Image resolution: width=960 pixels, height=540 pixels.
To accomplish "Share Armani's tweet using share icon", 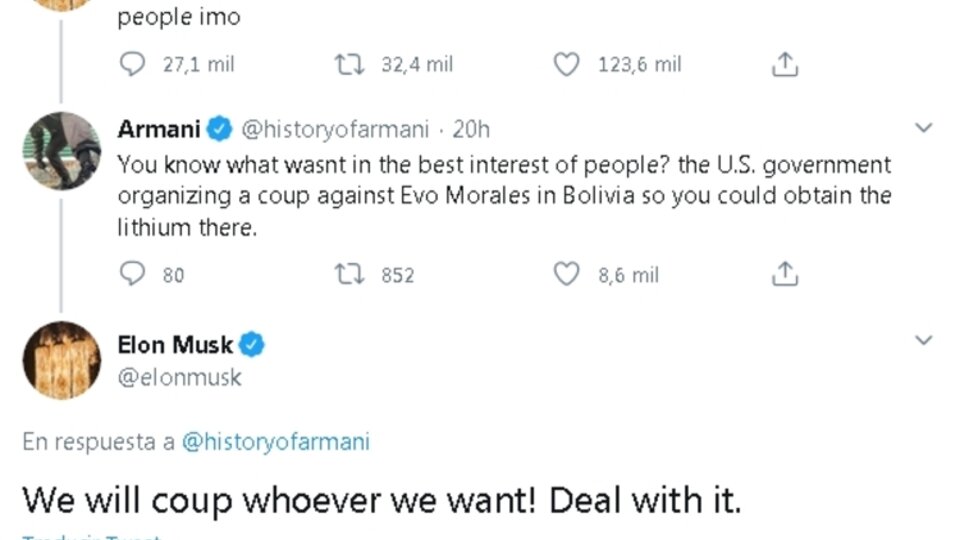I will tap(786, 274).
